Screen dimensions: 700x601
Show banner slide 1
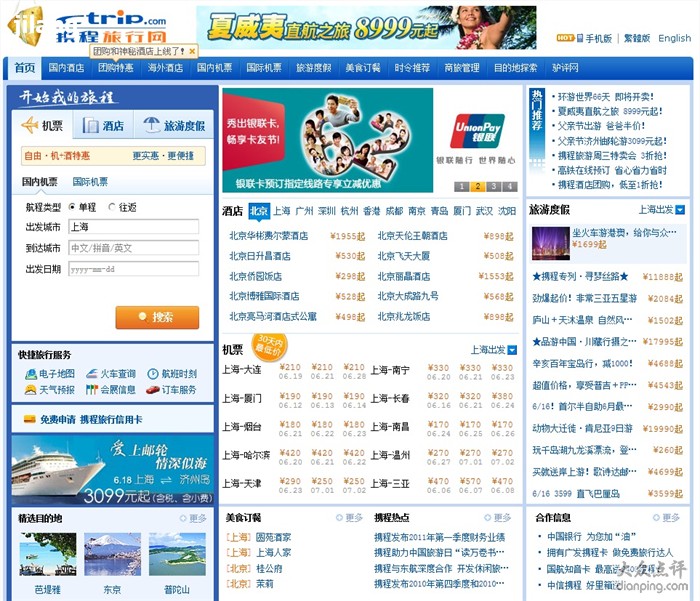(x=461, y=186)
